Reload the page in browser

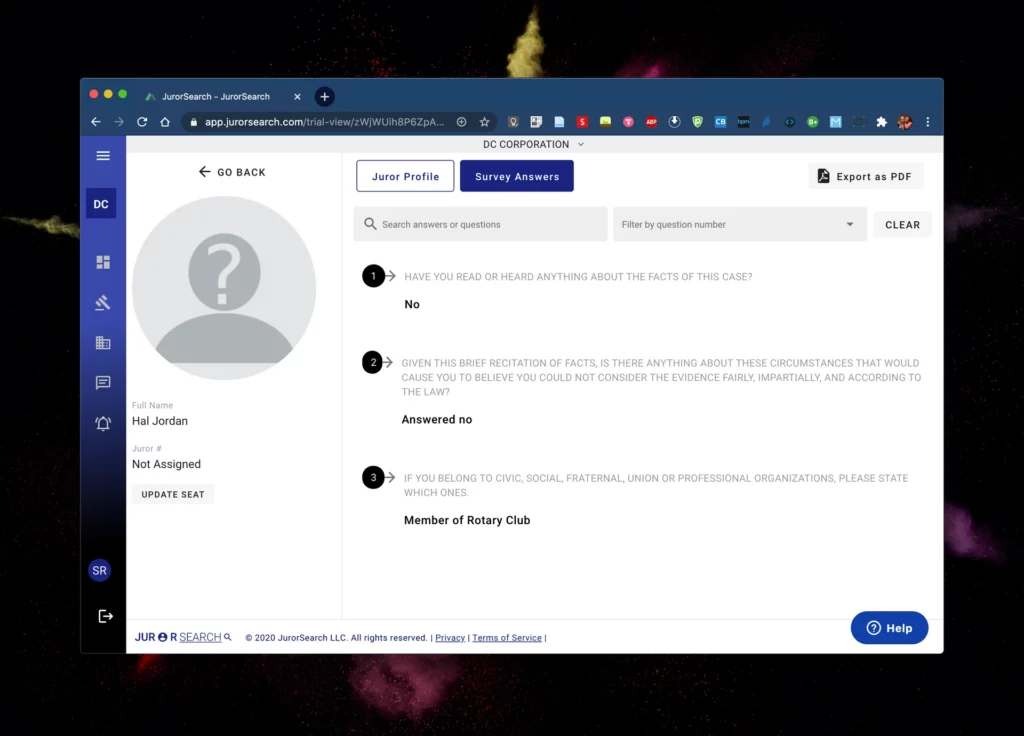[x=142, y=121]
